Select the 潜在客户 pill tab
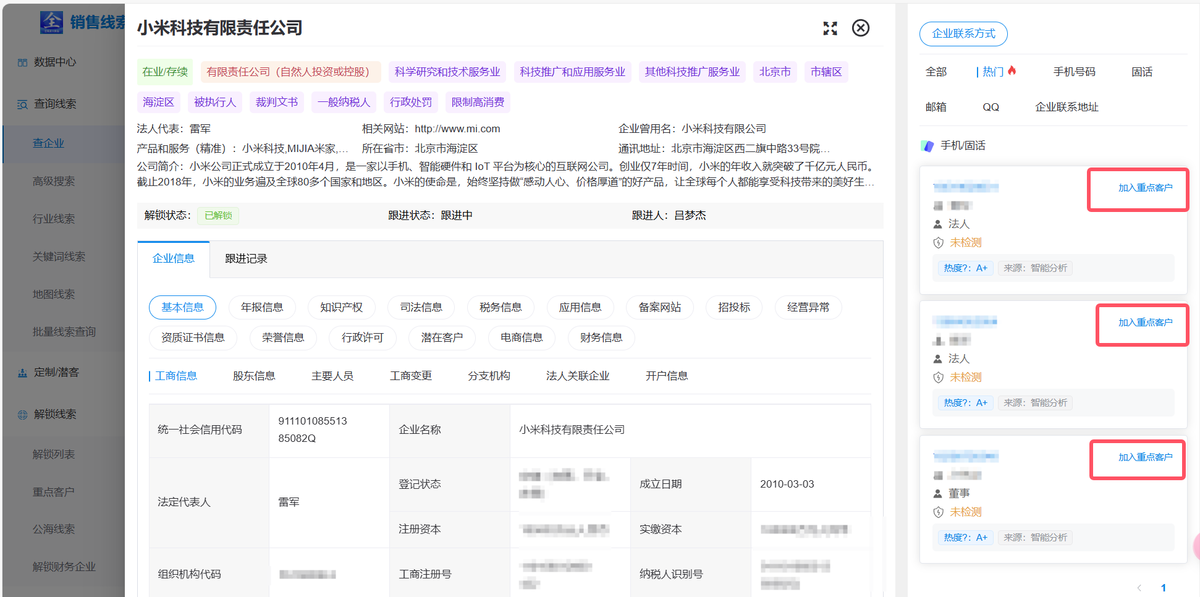 tap(442, 338)
